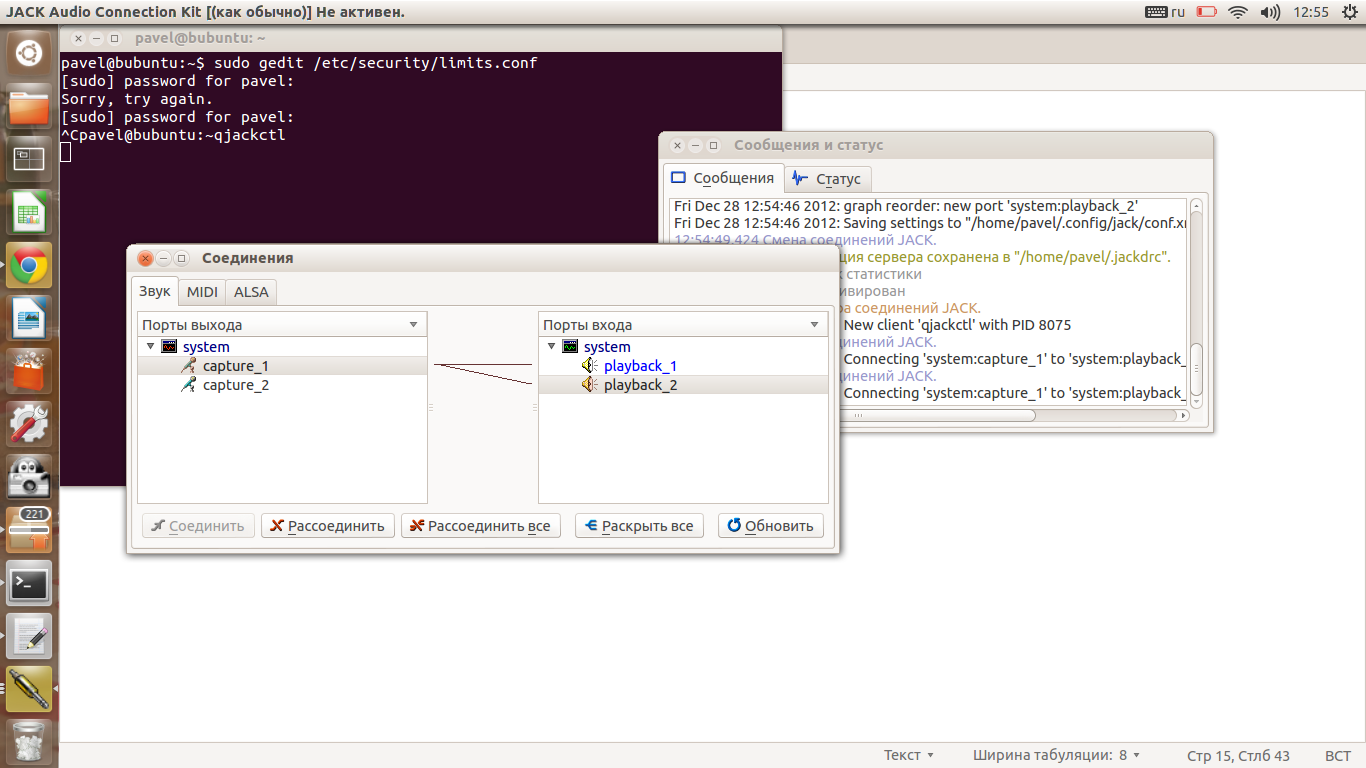The image size is (1366, 768).
Task: Open the Terminal launcher icon
Action: [29, 583]
